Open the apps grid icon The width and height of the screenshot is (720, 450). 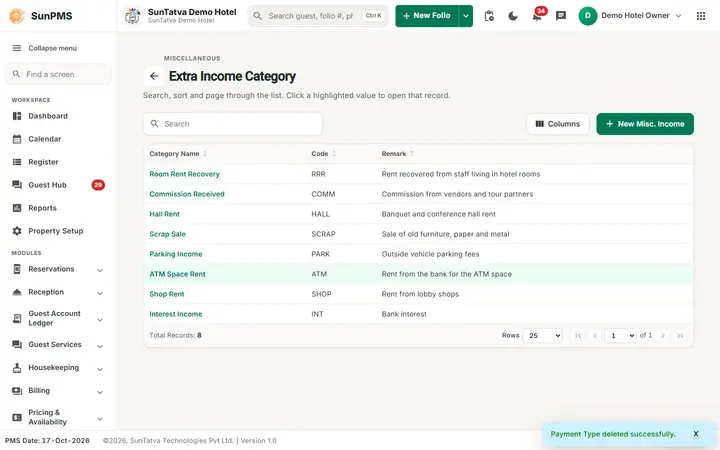pos(701,16)
